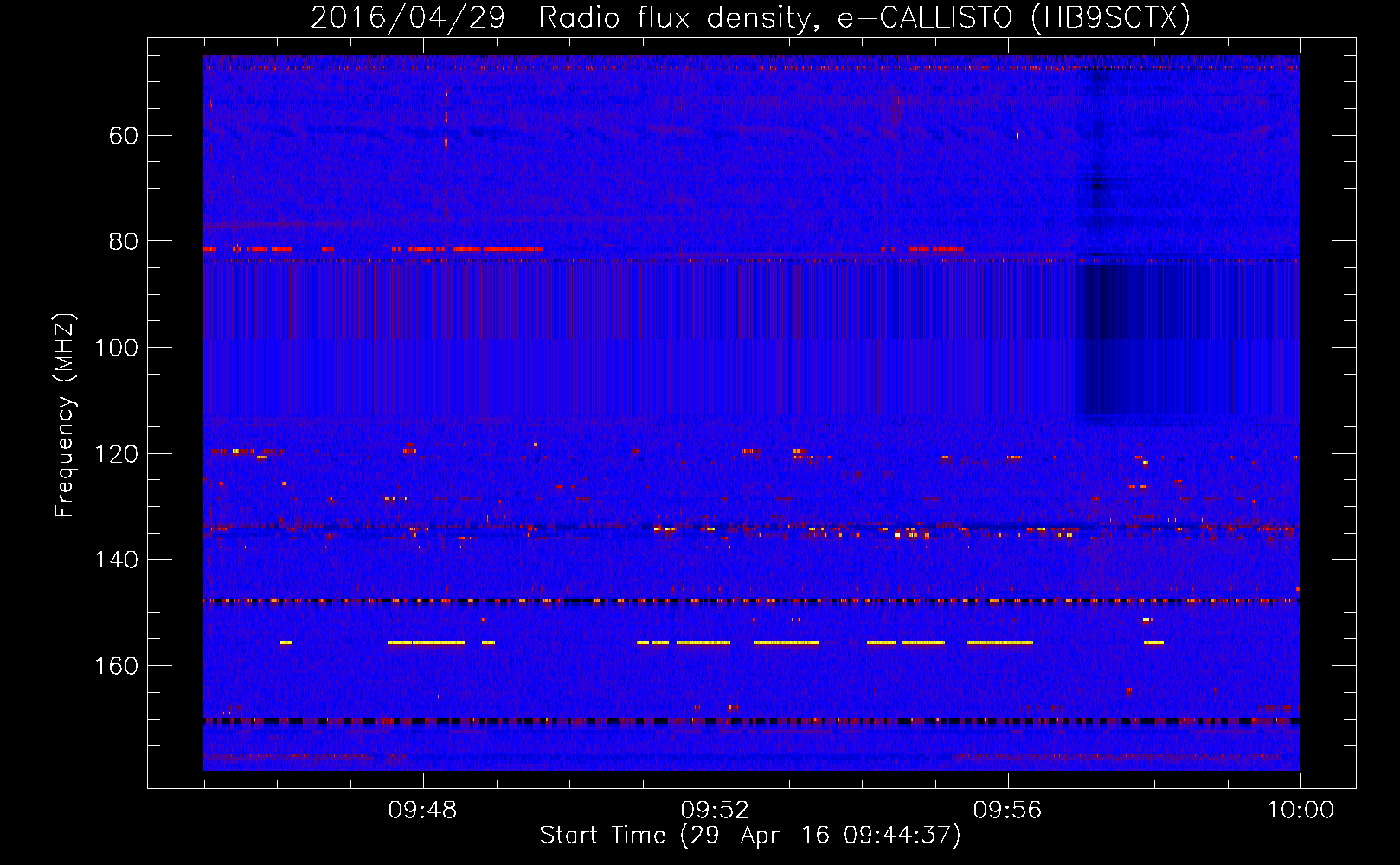Click the 60 MHz frequency tick label
This screenshot has height=865, width=1400.
pyautogui.click(x=124, y=136)
